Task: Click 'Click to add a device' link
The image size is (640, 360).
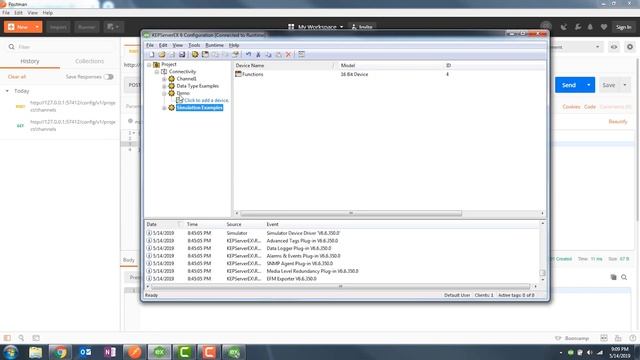Action: (x=207, y=100)
